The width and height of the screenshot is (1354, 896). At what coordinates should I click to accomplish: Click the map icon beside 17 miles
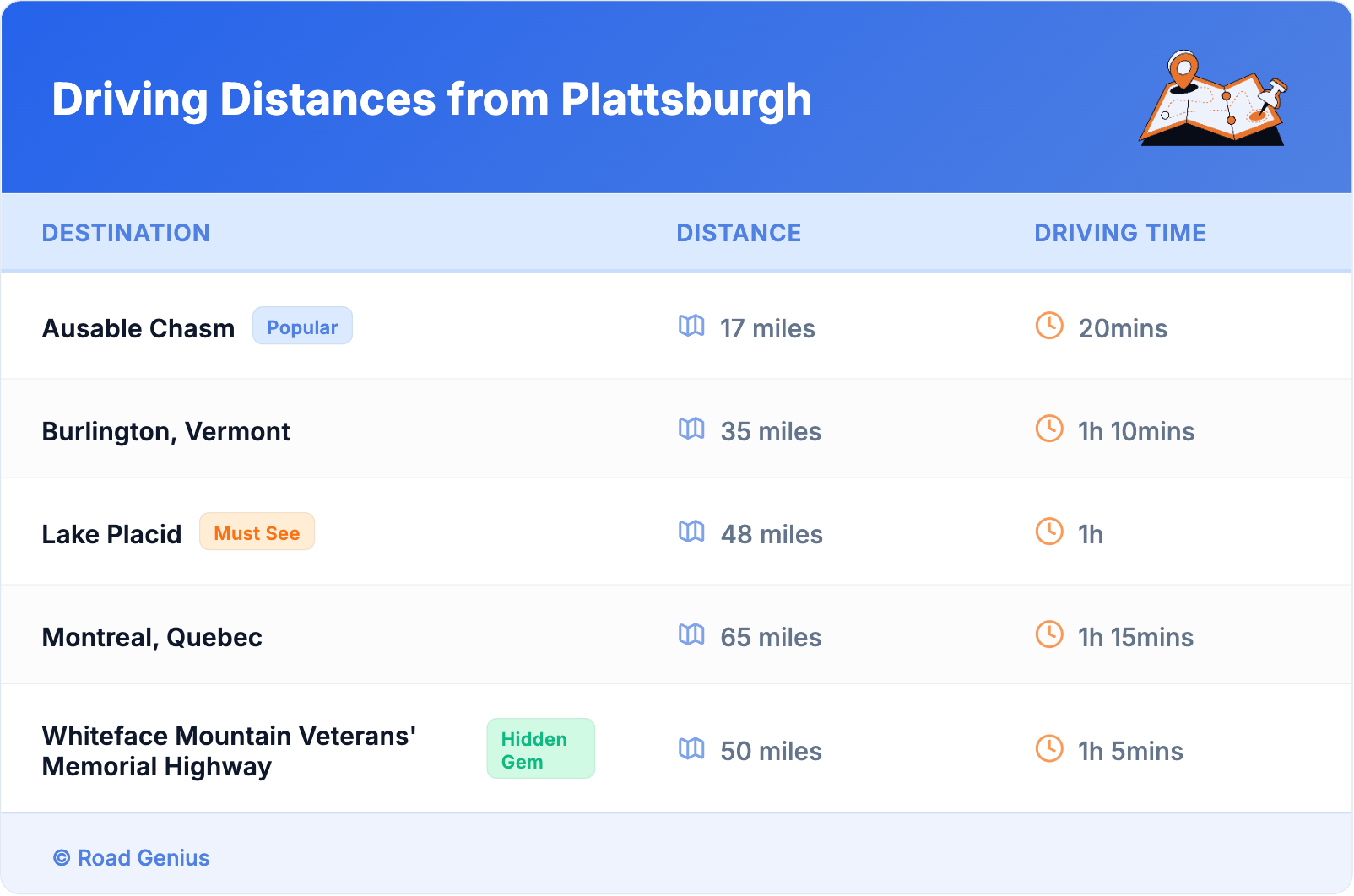click(691, 326)
